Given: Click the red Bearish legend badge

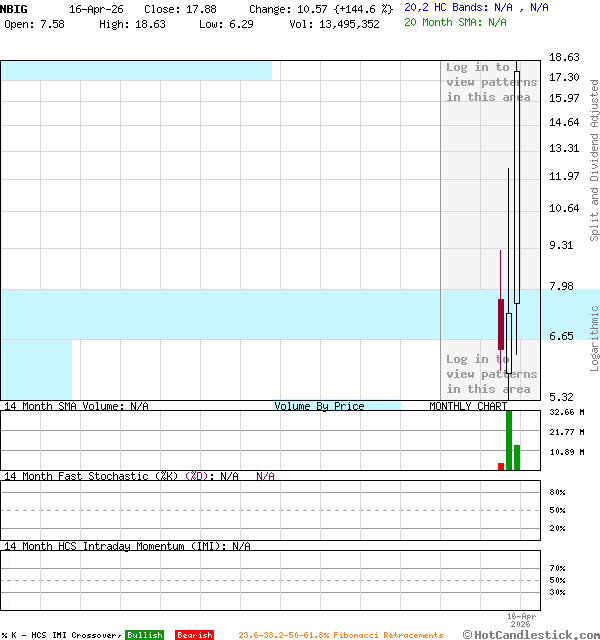Looking at the screenshot, I should [194, 635].
